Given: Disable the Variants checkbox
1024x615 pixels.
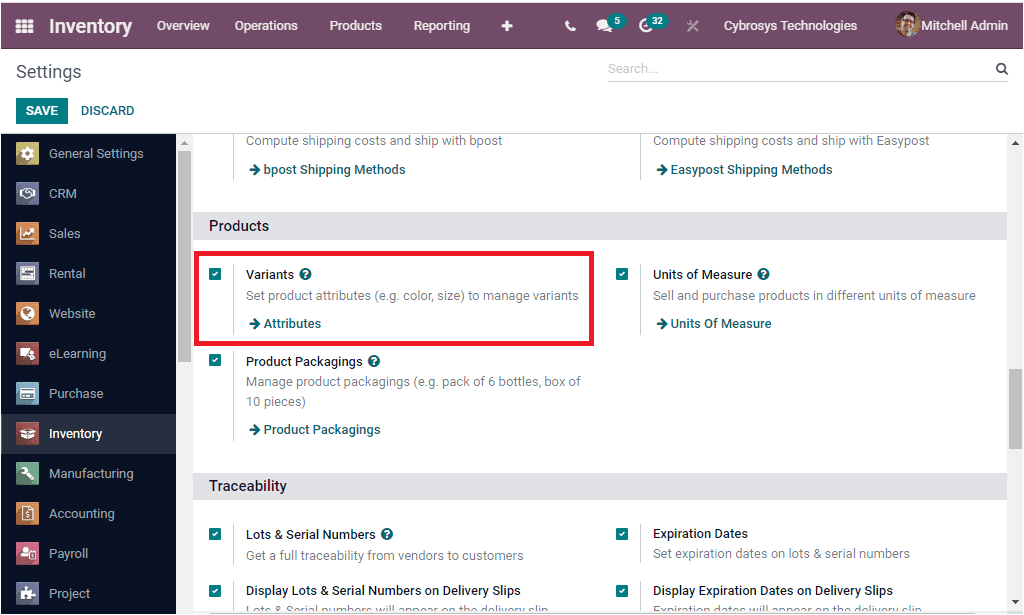Looking at the screenshot, I should click(215, 273).
